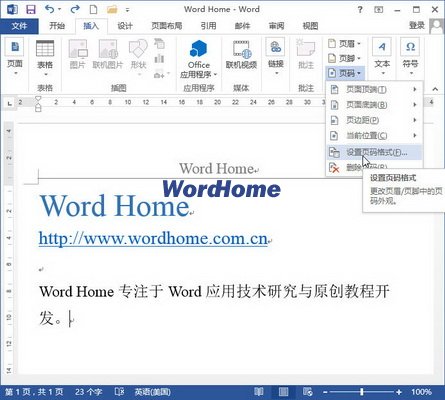Click the 第1页,共1页 page status
This screenshot has width=445, height=400.
(34, 392)
